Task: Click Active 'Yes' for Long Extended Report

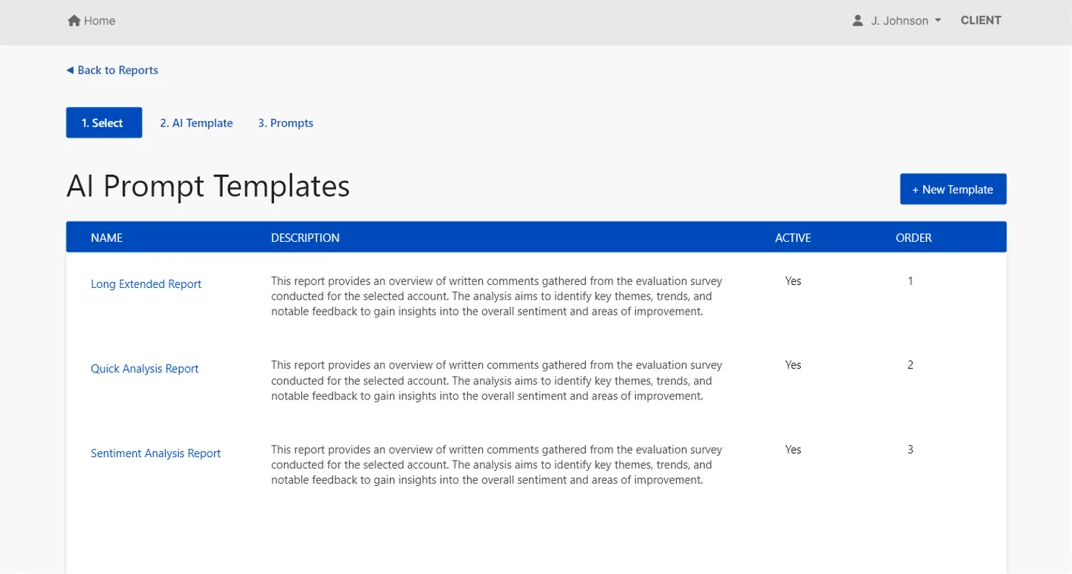Action: [793, 282]
